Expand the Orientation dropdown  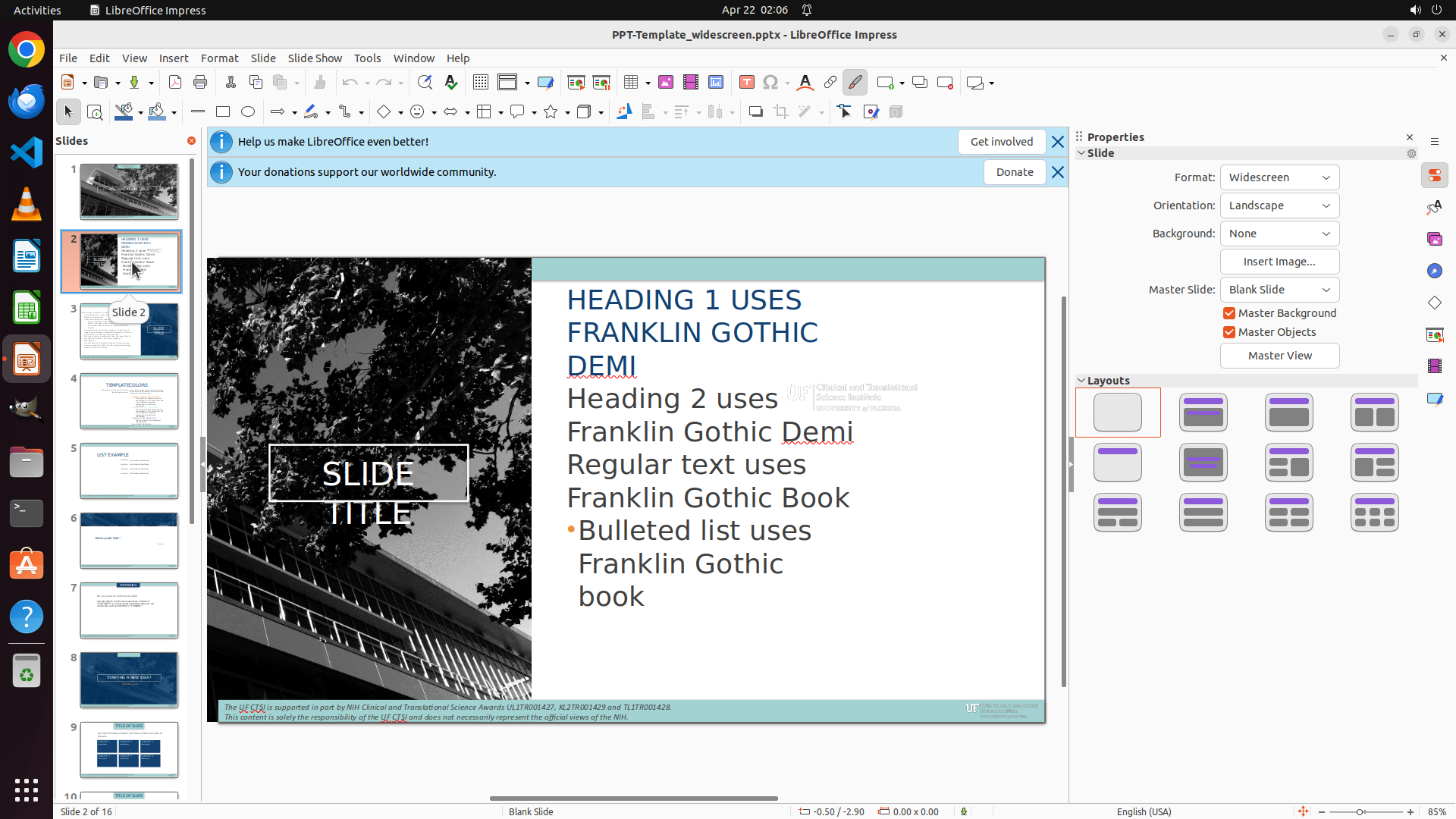[x=1279, y=206]
